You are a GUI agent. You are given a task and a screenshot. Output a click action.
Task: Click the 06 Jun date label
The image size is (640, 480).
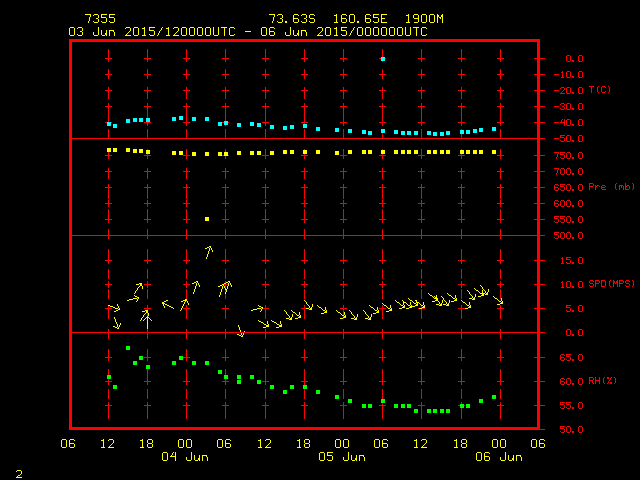(498, 456)
